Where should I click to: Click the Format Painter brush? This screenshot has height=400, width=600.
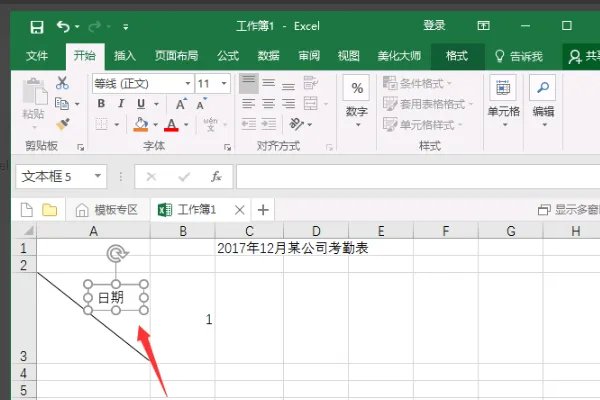pos(62,124)
